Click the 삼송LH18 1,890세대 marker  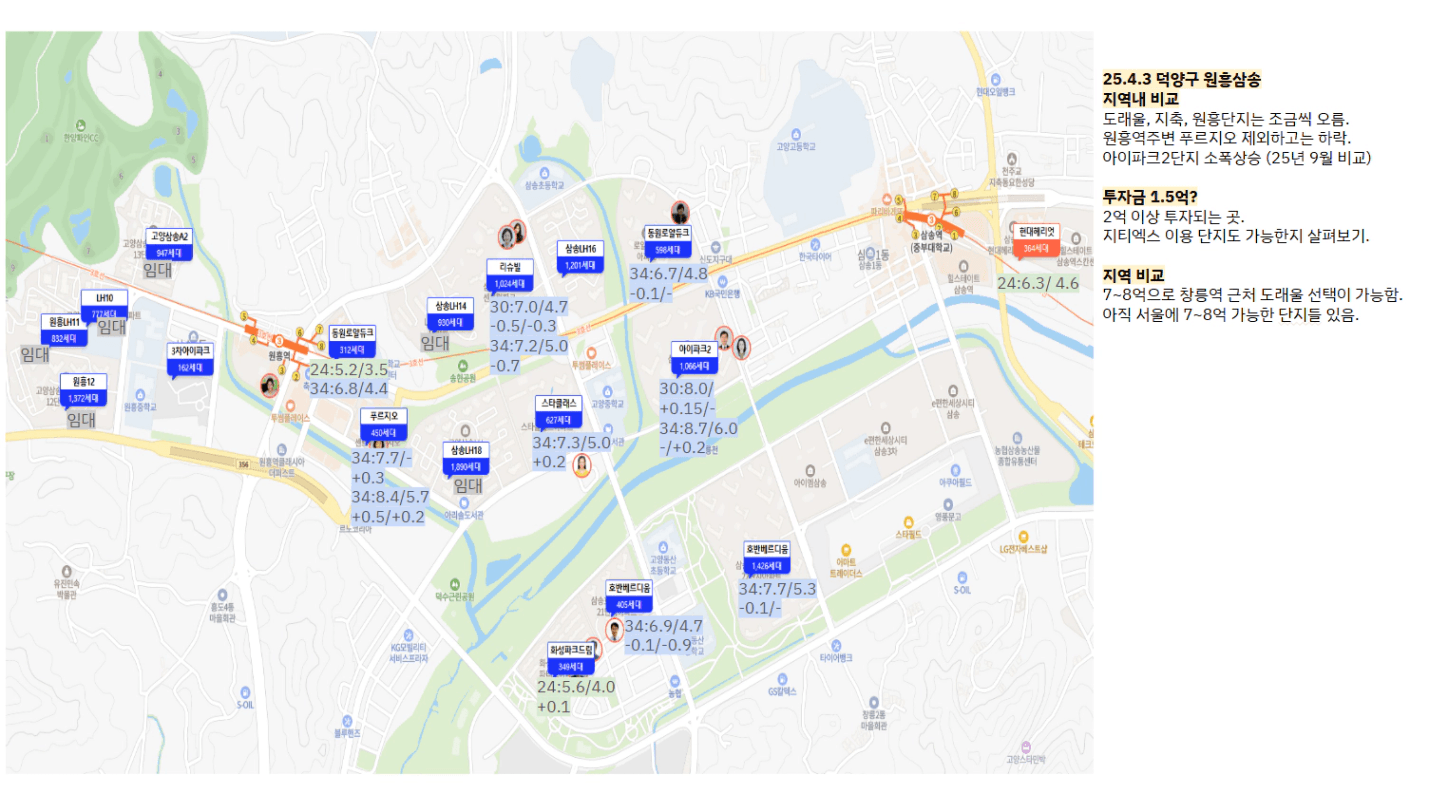[465, 459]
